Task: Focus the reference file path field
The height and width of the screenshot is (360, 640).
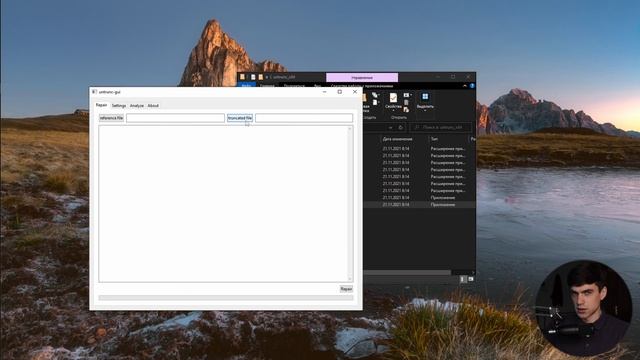Action: pos(176,118)
